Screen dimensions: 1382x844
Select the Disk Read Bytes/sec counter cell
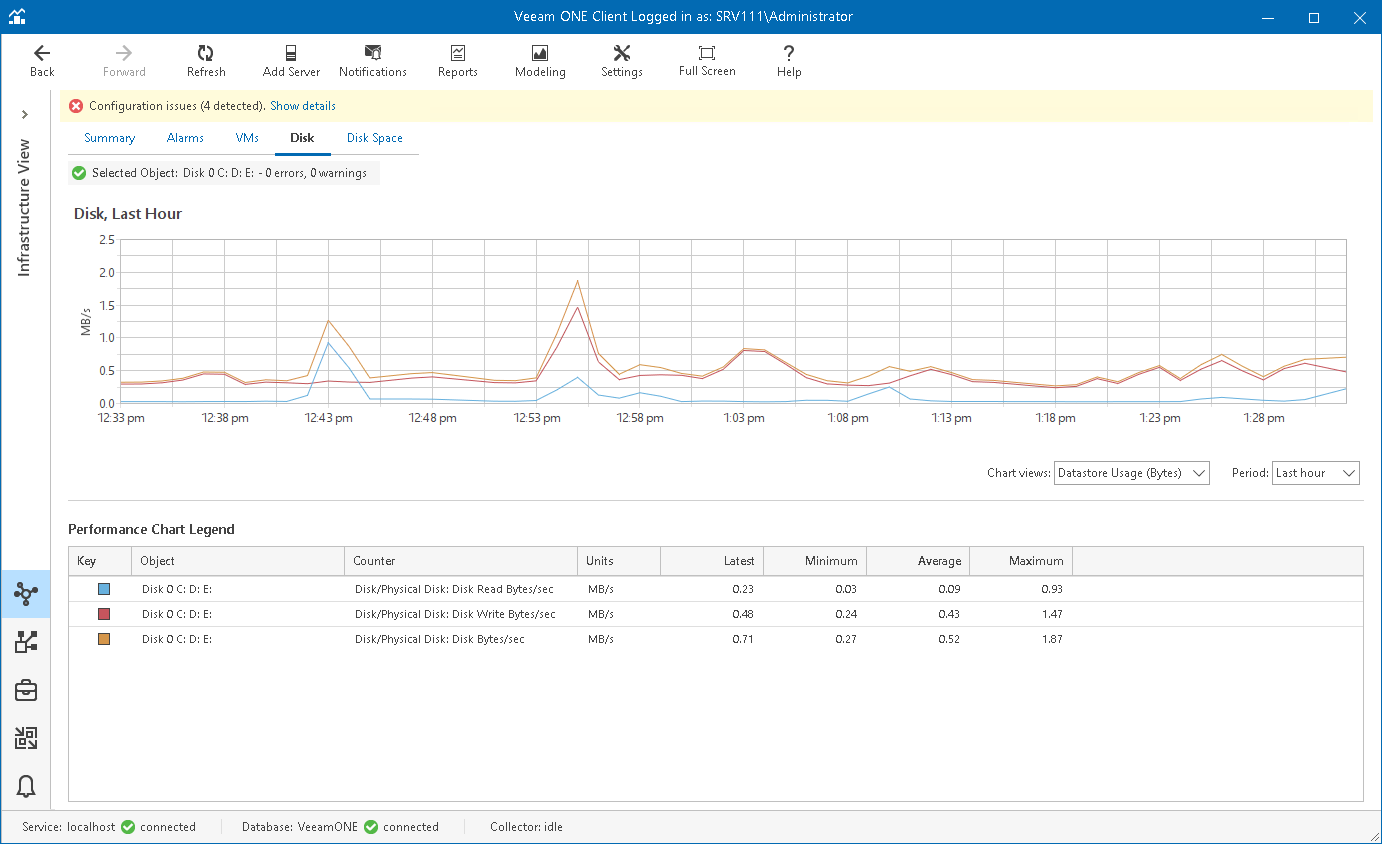[455, 589]
